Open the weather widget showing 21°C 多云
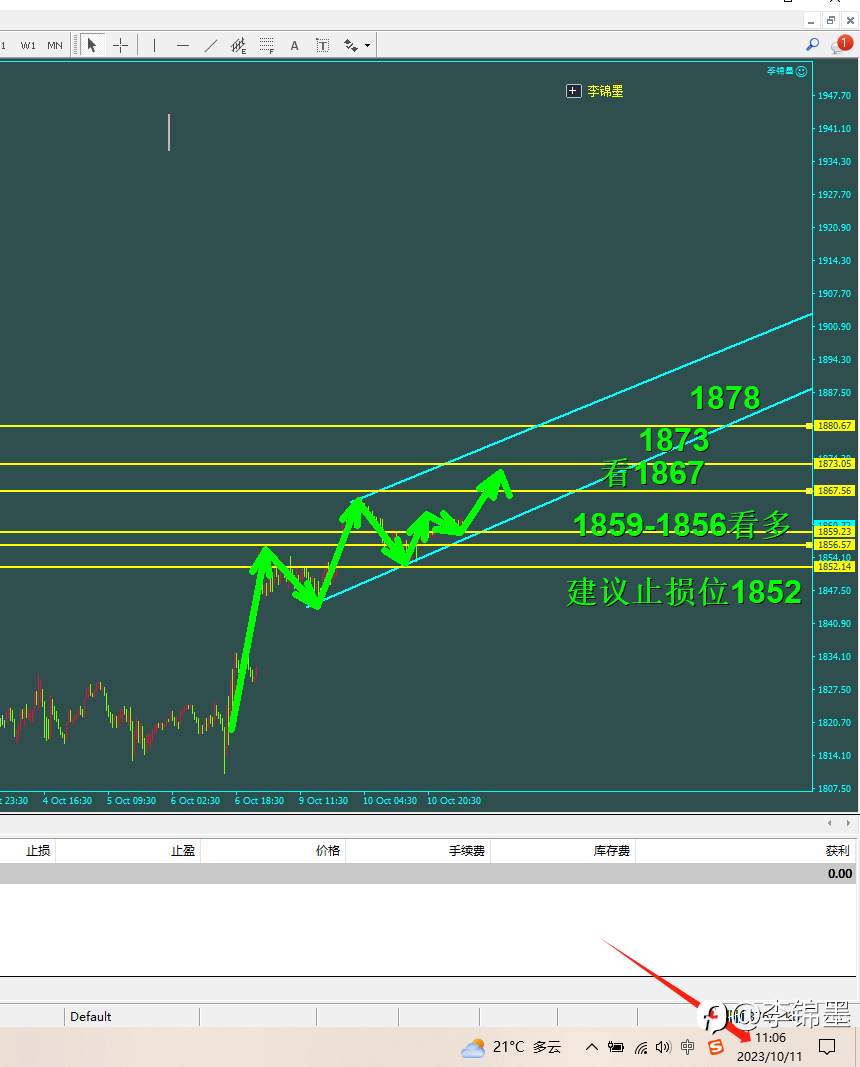Screen dimensions: 860x1067 pyautogui.click(x=511, y=1047)
